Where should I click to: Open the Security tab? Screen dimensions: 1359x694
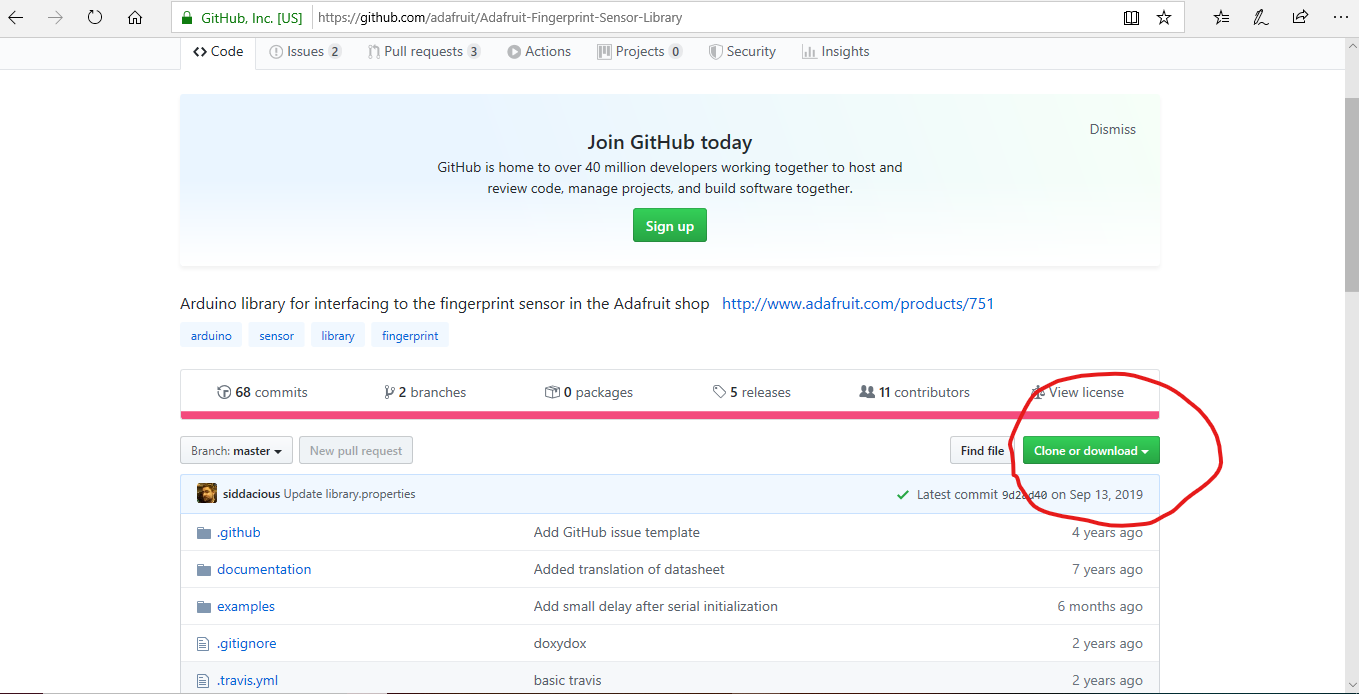(x=742, y=52)
